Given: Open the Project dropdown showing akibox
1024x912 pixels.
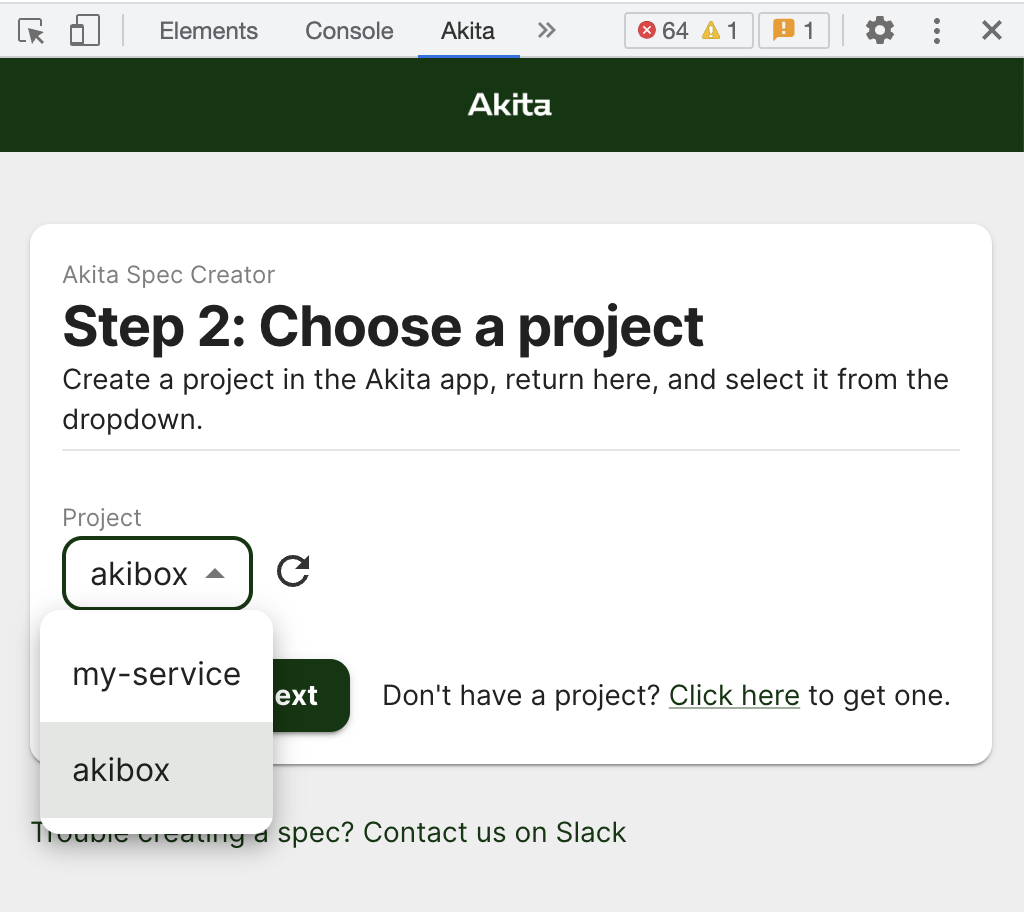Looking at the screenshot, I should click(157, 574).
